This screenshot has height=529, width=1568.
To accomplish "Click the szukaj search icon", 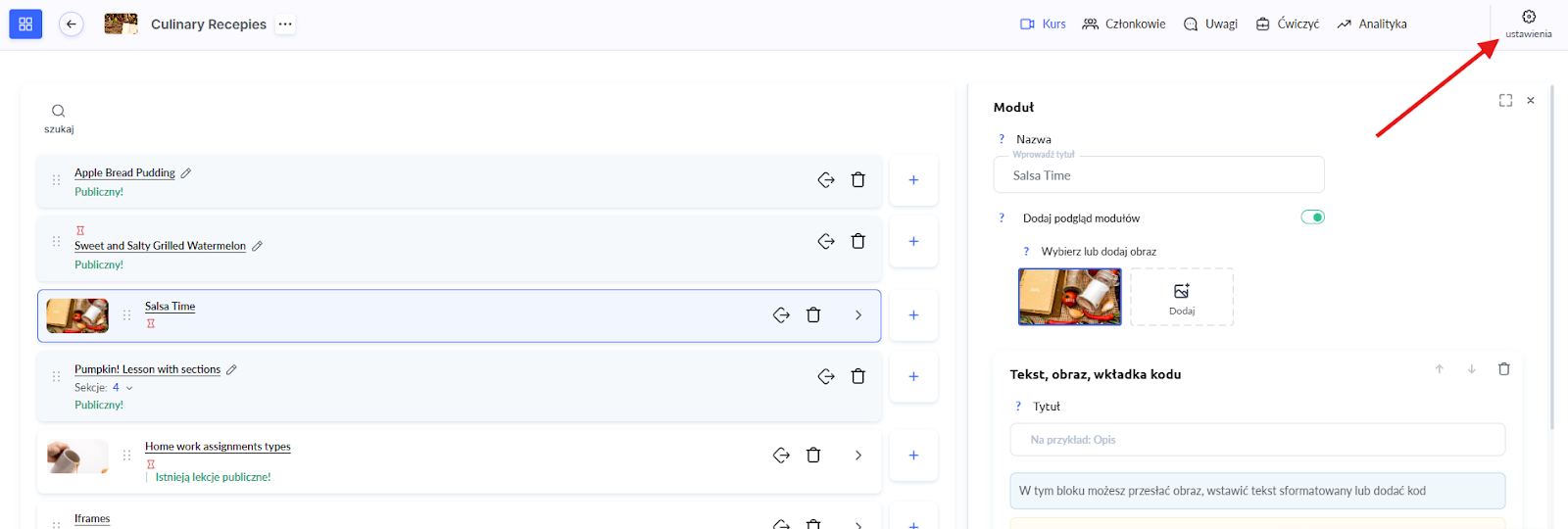I will (x=59, y=112).
